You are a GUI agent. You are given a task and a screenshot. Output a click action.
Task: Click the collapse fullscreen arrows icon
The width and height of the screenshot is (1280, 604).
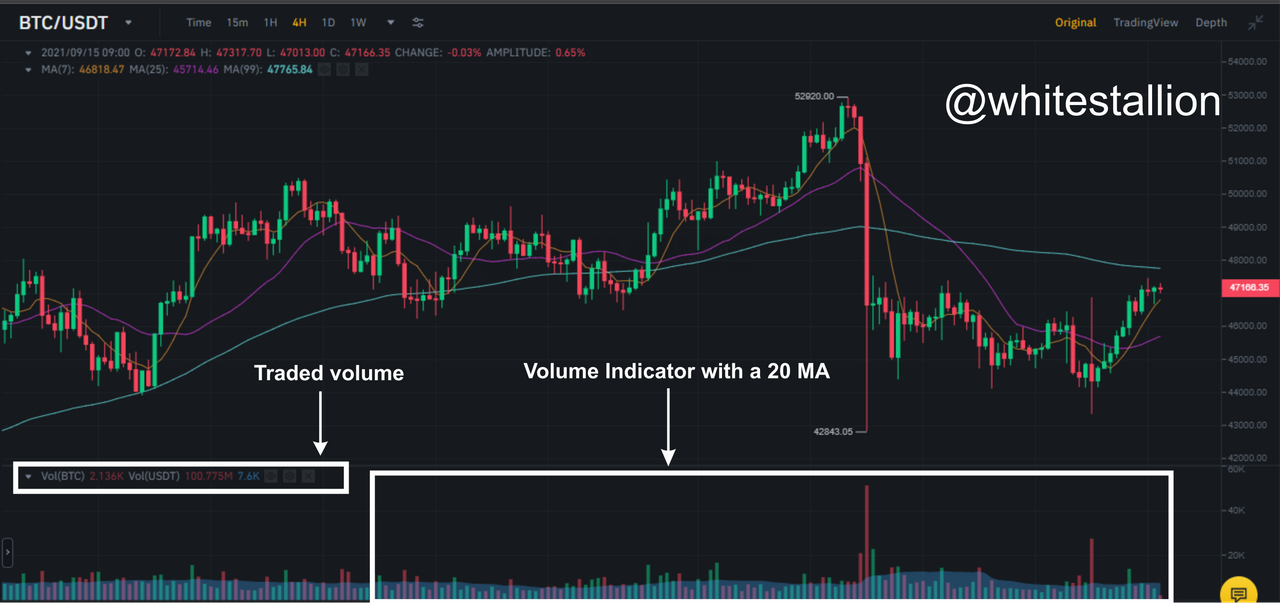point(1256,22)
